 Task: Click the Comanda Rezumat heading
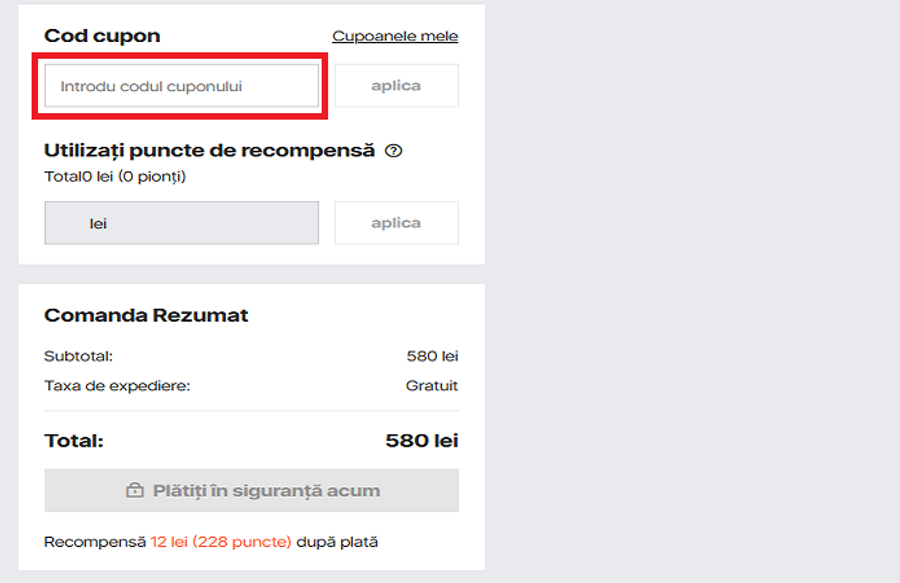point(146,316)
